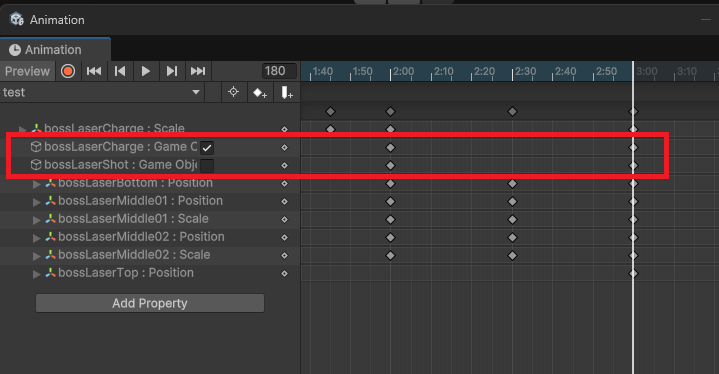Open keyframe menu for bossLaserMiddle01 : Position

click(284, 202)
